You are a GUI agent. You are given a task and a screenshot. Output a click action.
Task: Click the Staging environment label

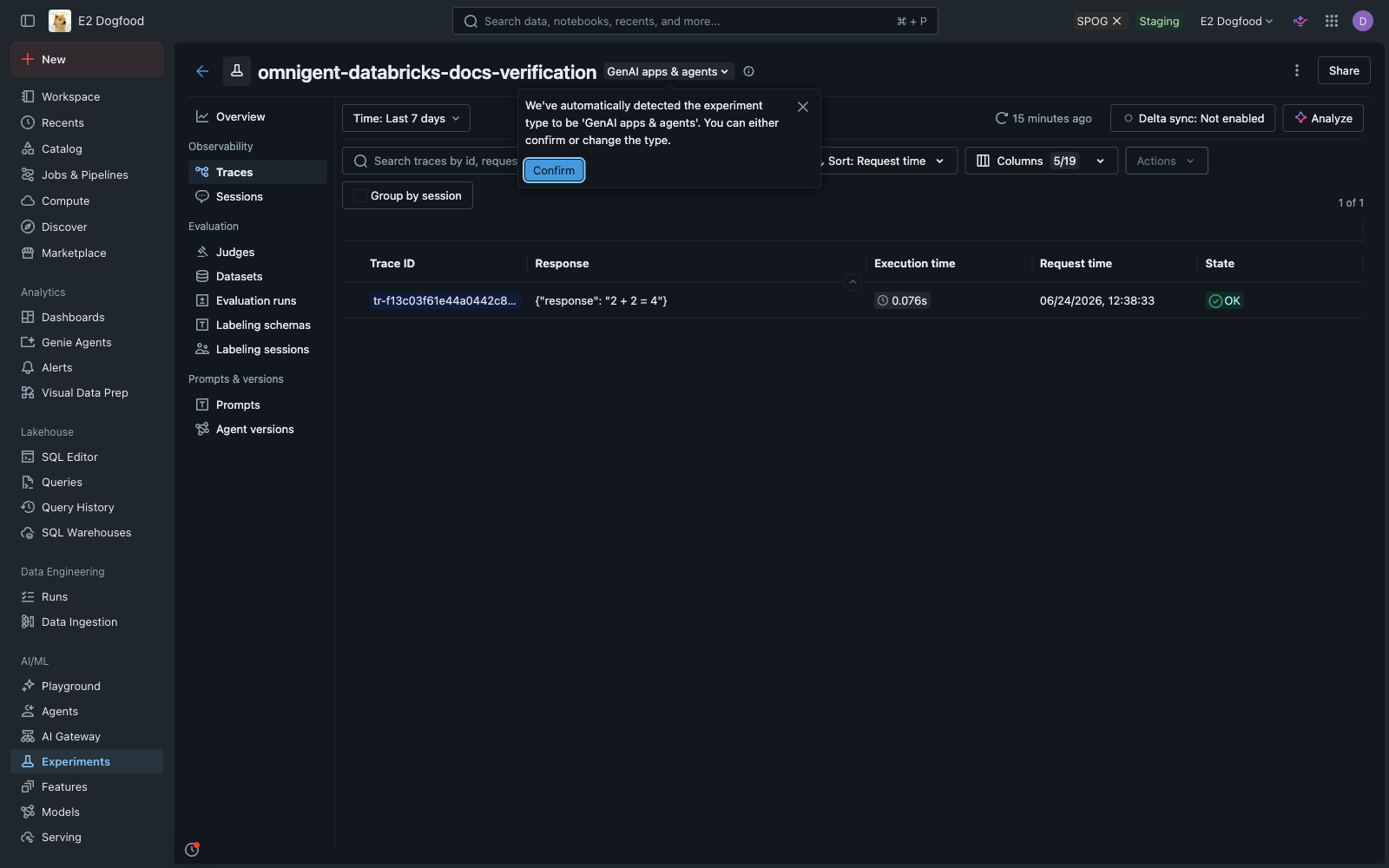click(x=1159, y=21)
